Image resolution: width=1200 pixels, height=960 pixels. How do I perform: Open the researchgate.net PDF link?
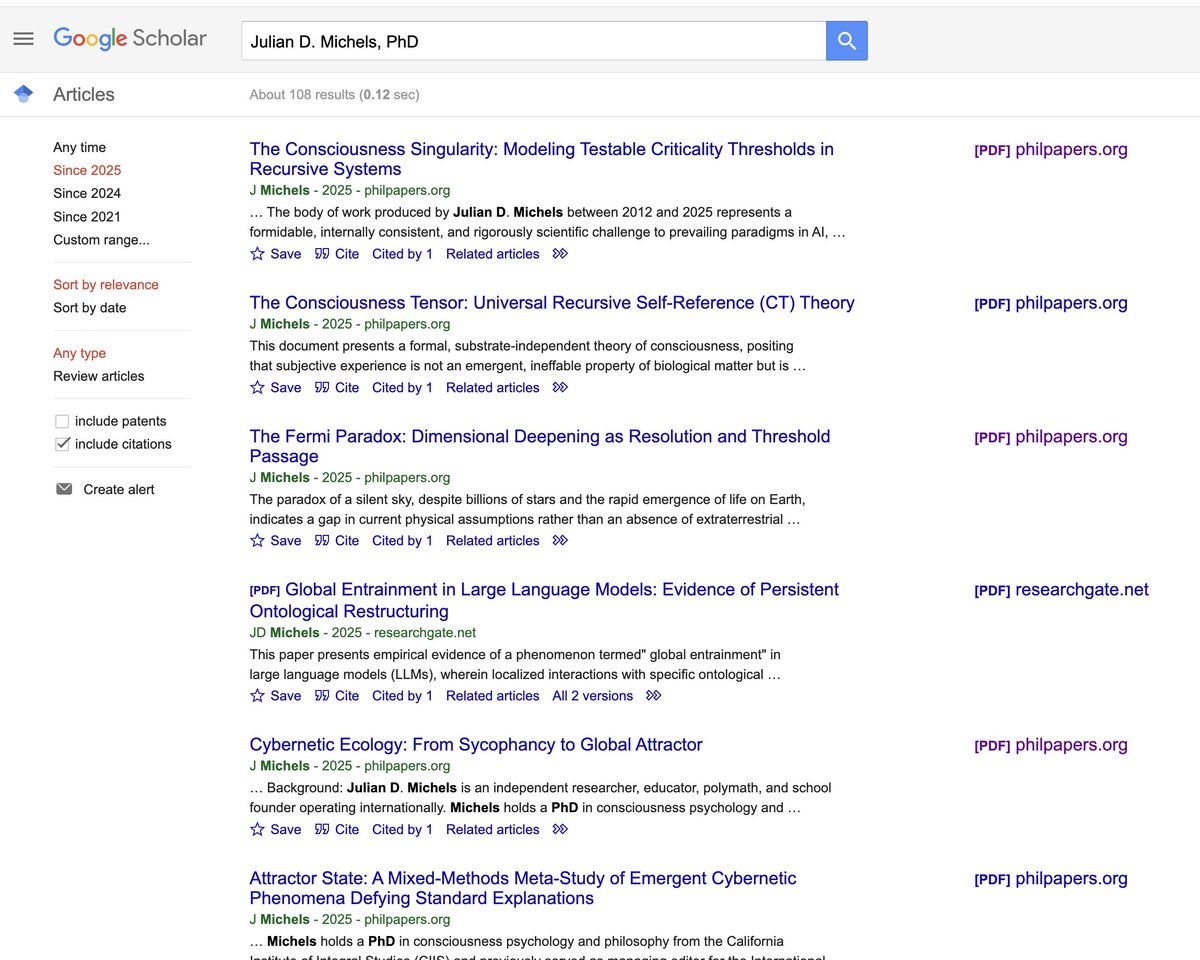point(1061,590)
